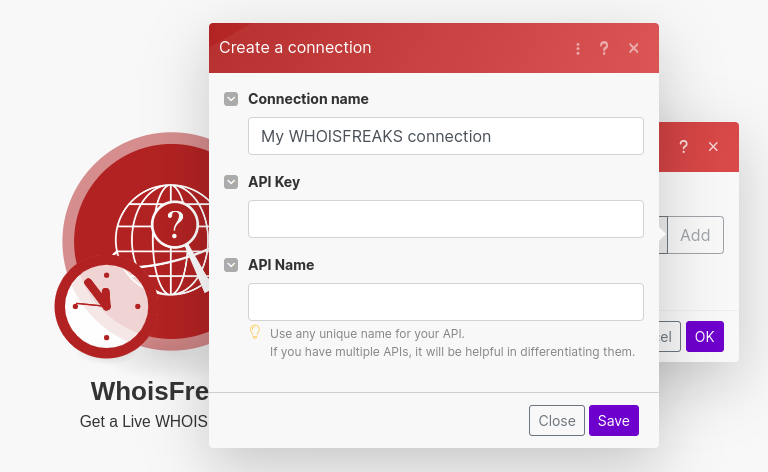Click the help question mark in Create a connection header

click(604, 48)
